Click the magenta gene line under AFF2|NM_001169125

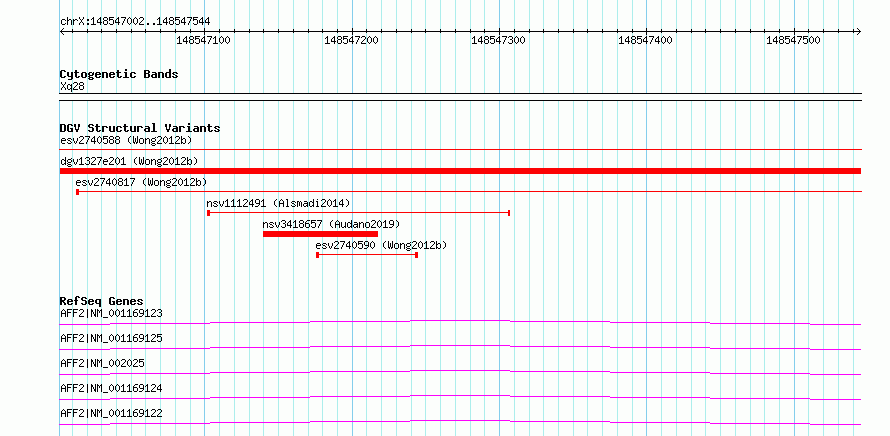pos(460,347)
